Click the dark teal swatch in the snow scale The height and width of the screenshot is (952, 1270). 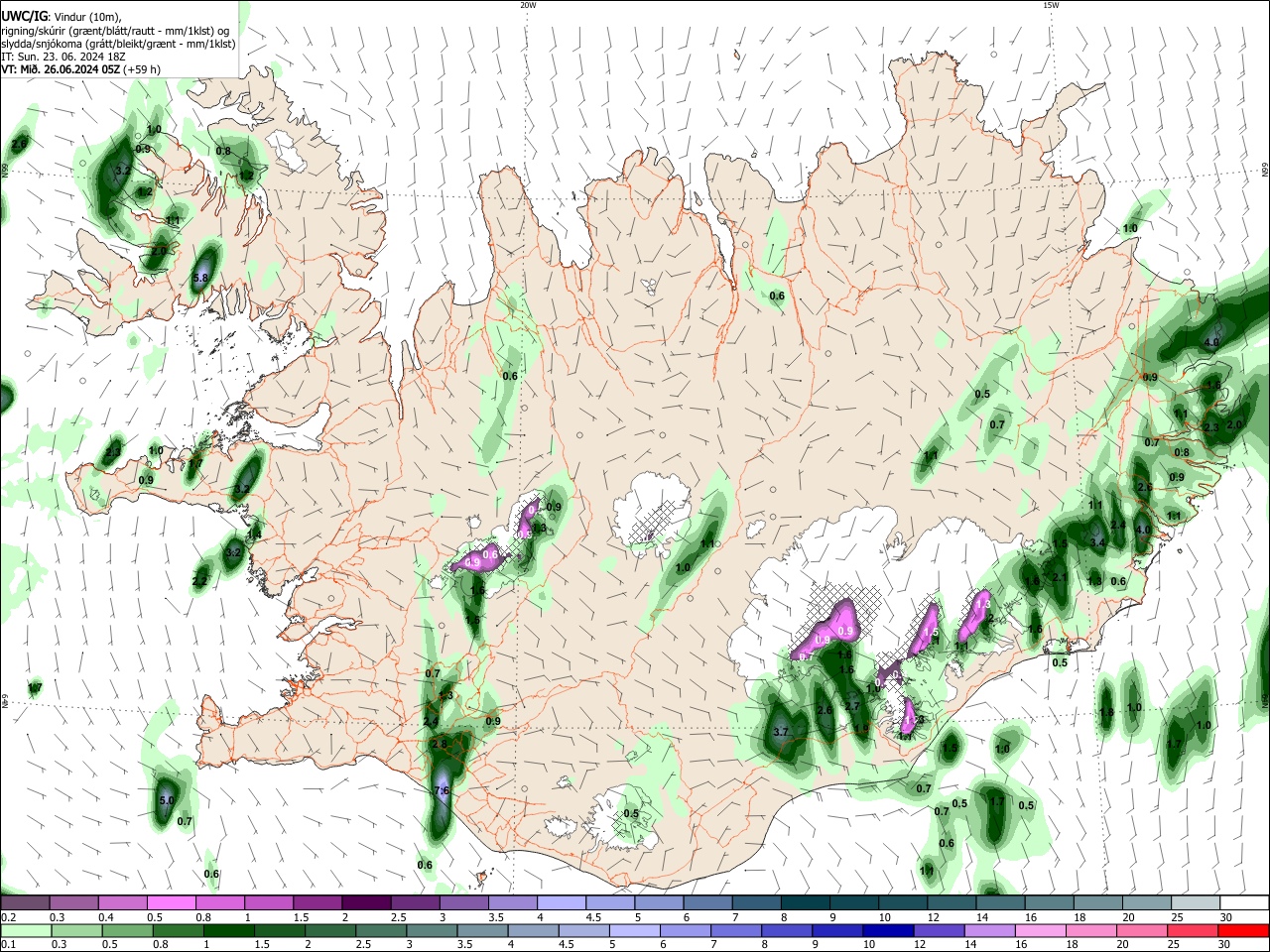pyautogui.click(x=805, y=902)
